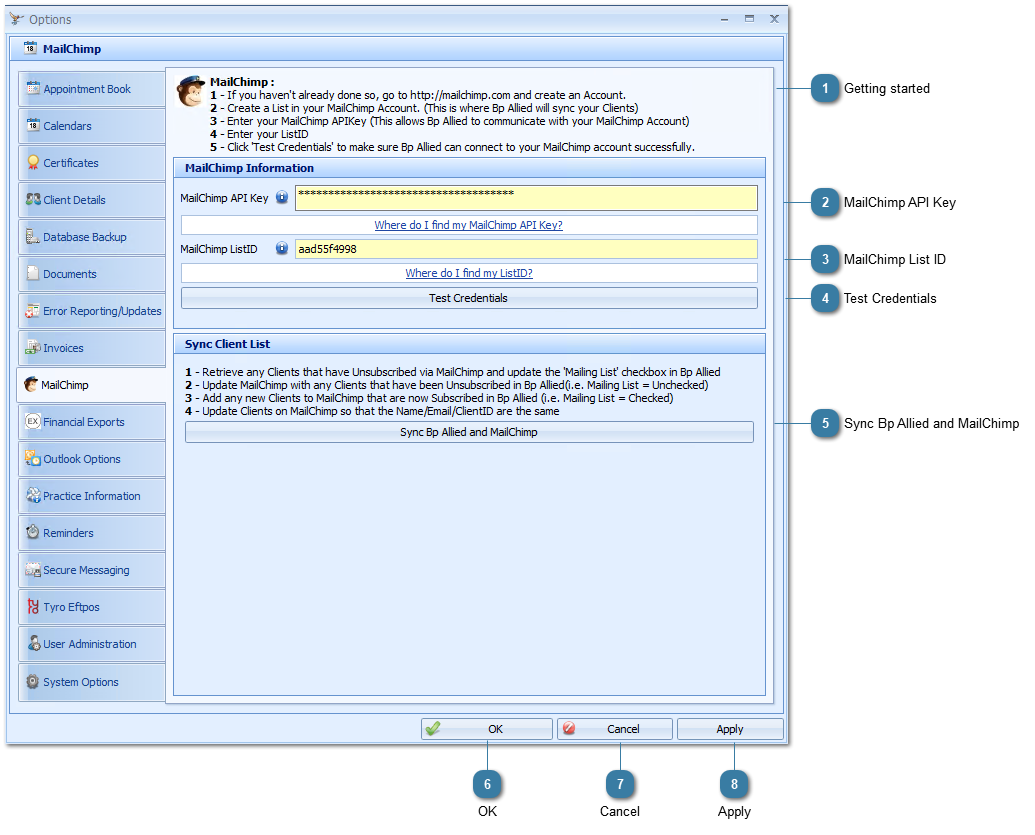This screenshot has width=1035, height=835.
Task: Click the Database Backup icon
Action: 32,236
